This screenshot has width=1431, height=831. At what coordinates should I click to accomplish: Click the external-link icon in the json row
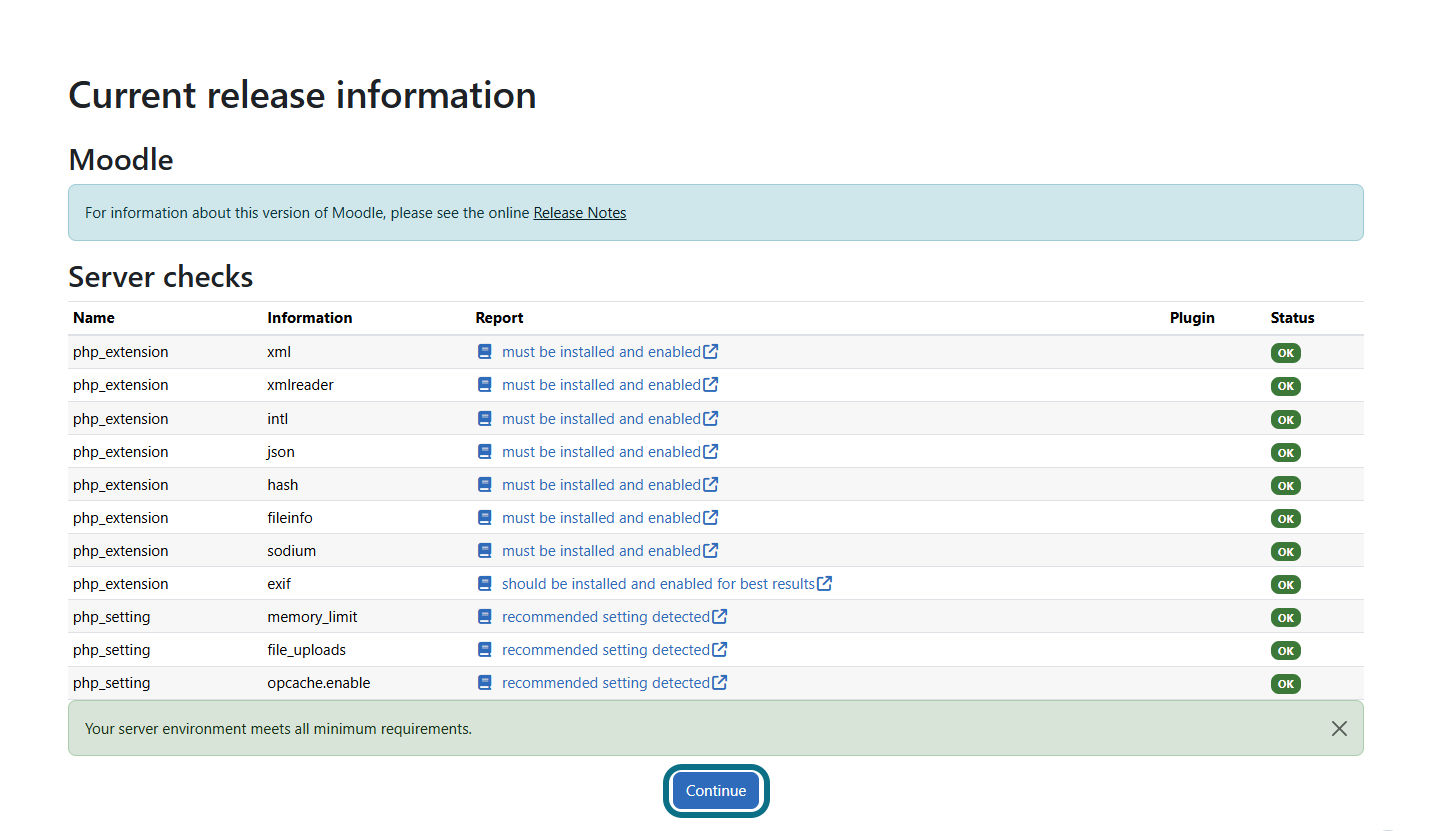click(x=711, y=450)
